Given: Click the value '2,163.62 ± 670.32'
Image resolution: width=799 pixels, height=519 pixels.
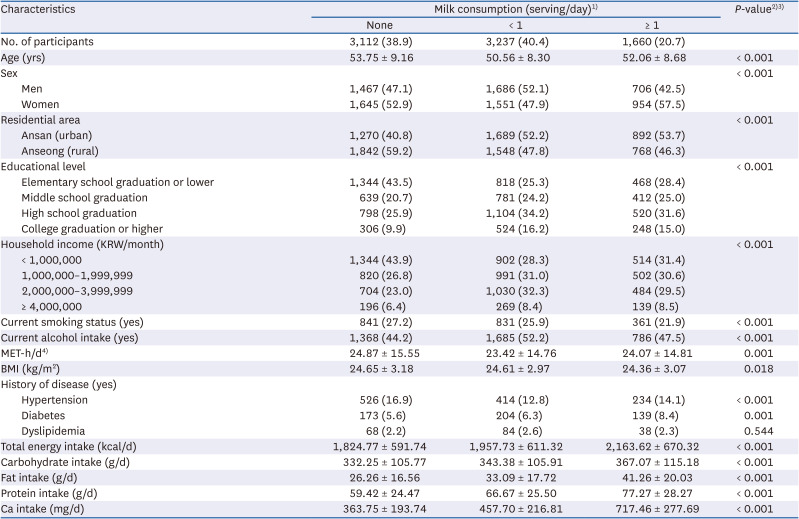Looking at the screenshot, I should 652,447.
